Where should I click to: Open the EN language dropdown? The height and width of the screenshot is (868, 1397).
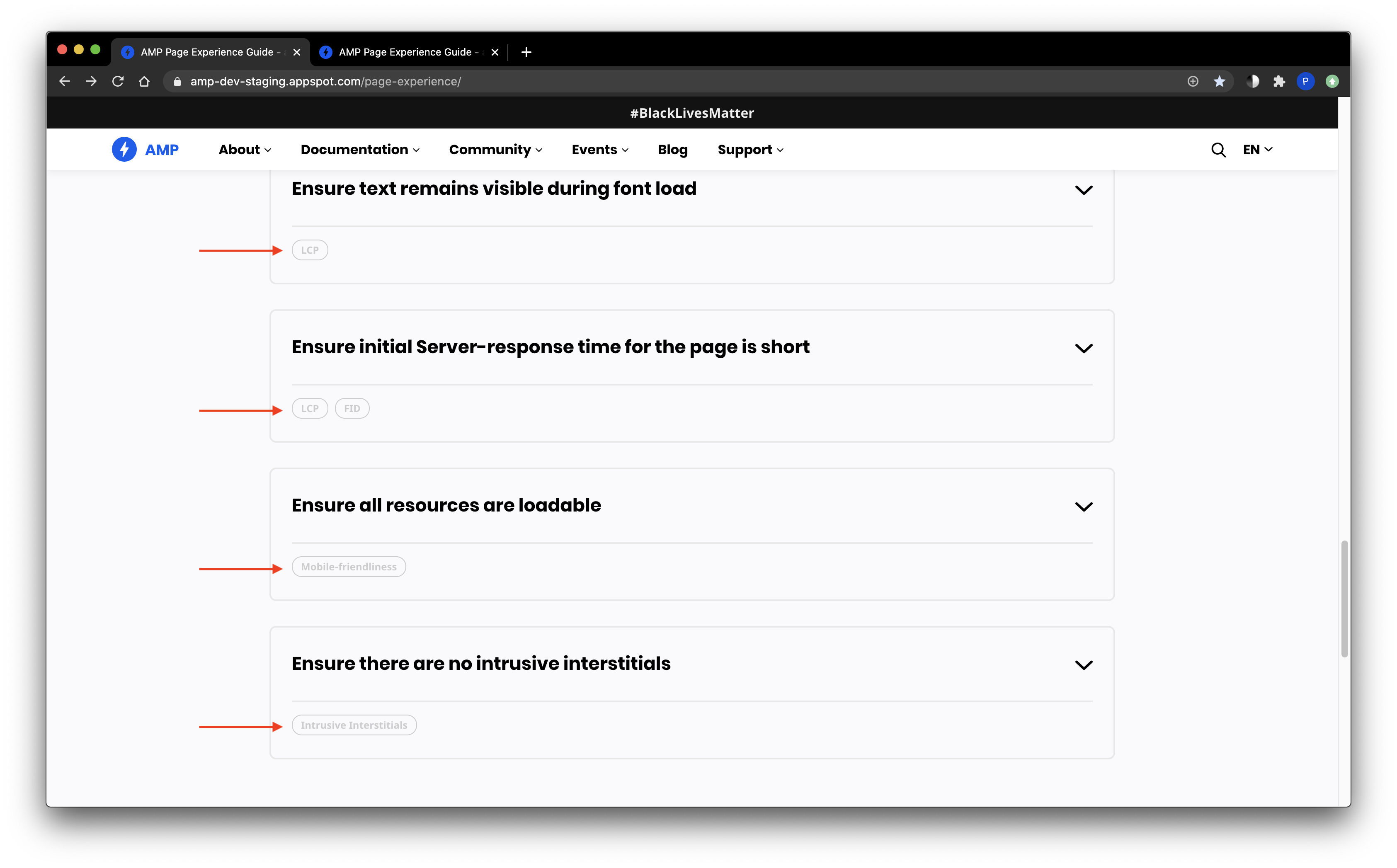(x=1257, y=150)
